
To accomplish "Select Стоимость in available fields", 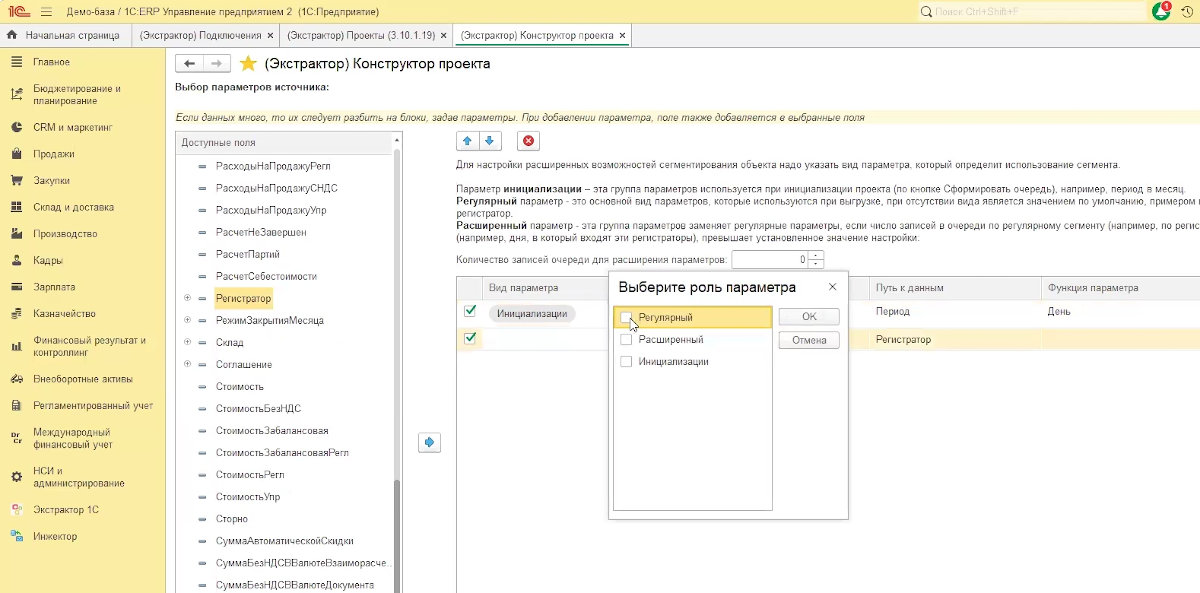I will [x=240, y=386].
